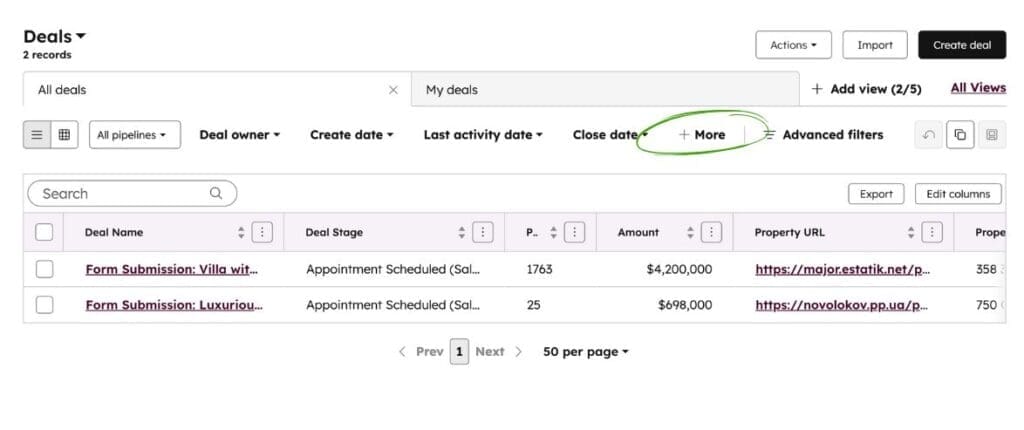The image size is (1024, 430).
Task: Expand the 50 per page dropdown
Action: pyautogui.click(x=585, y=352)
